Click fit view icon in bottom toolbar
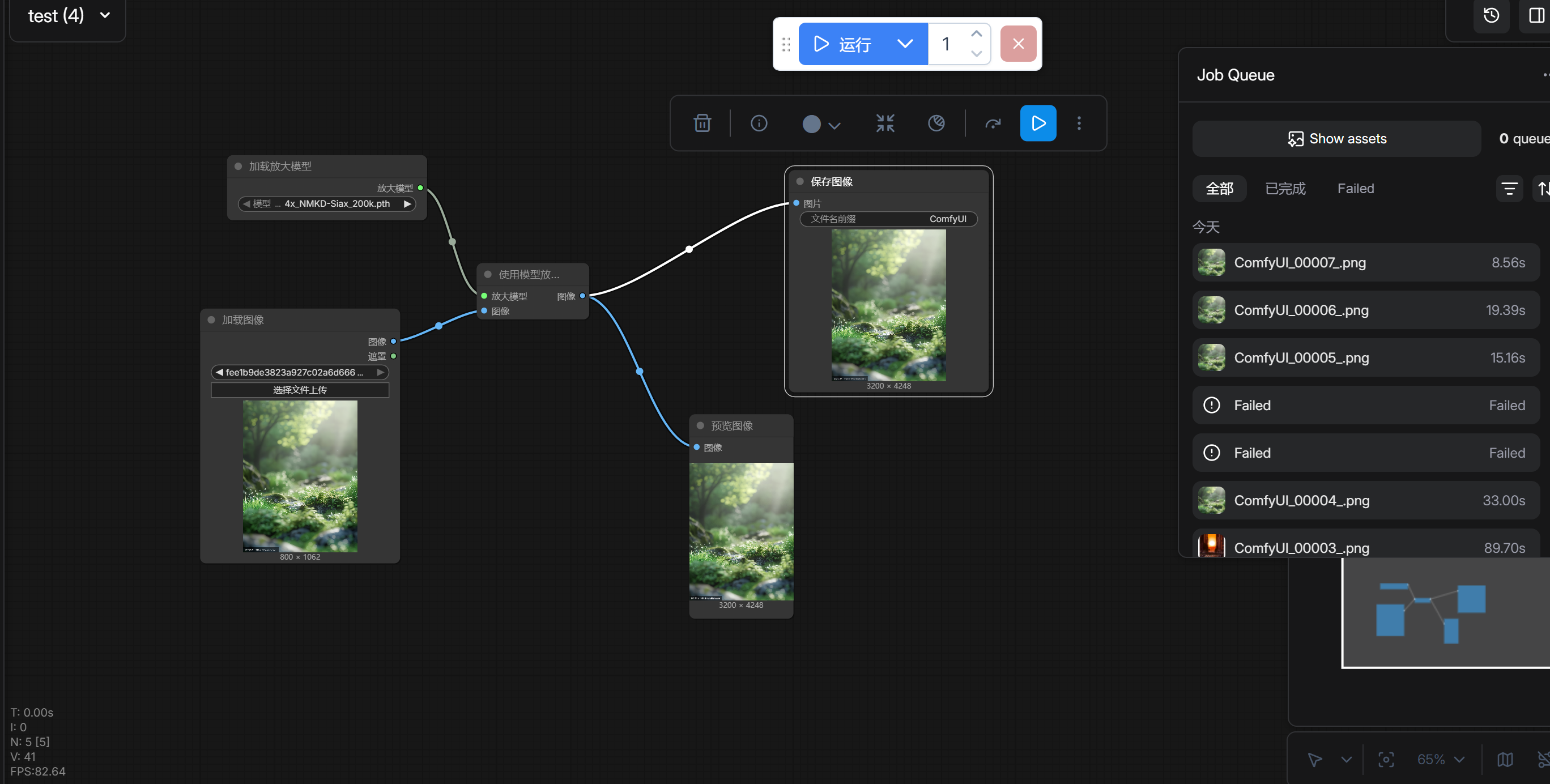The height and width of the screenshot is (784, 1550). [x=1386, y=759]
